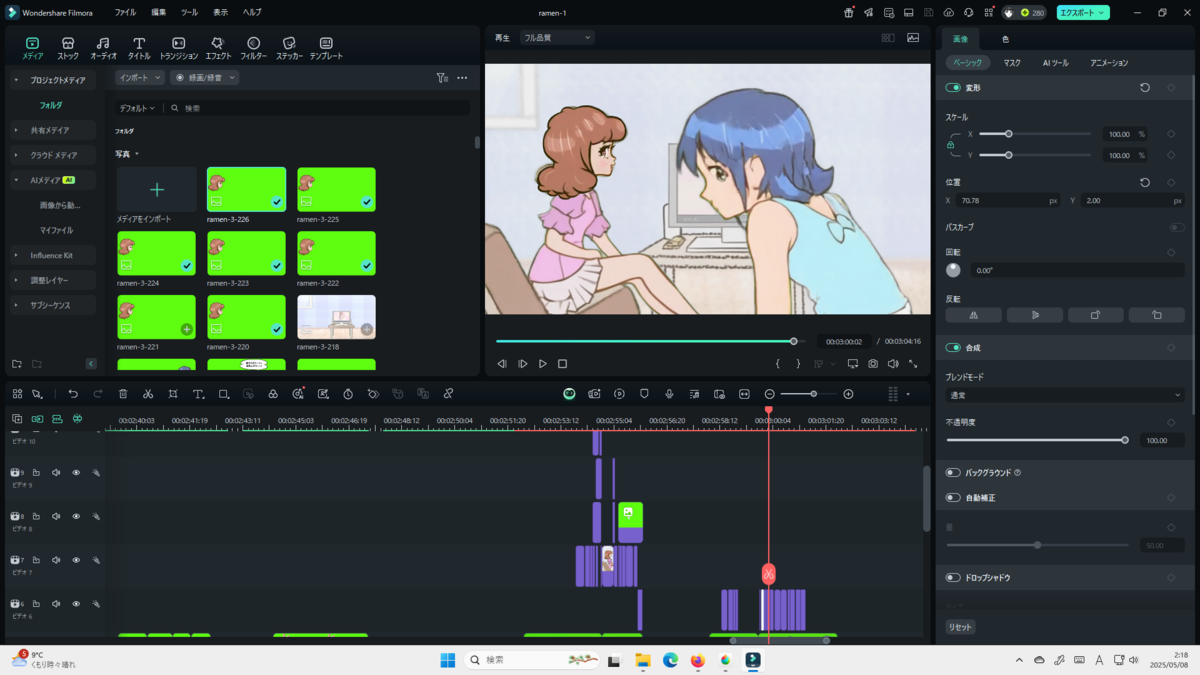The image size is (1200, 675).
Task: Expand the クラウド メディア tree item
Action: 52,155
